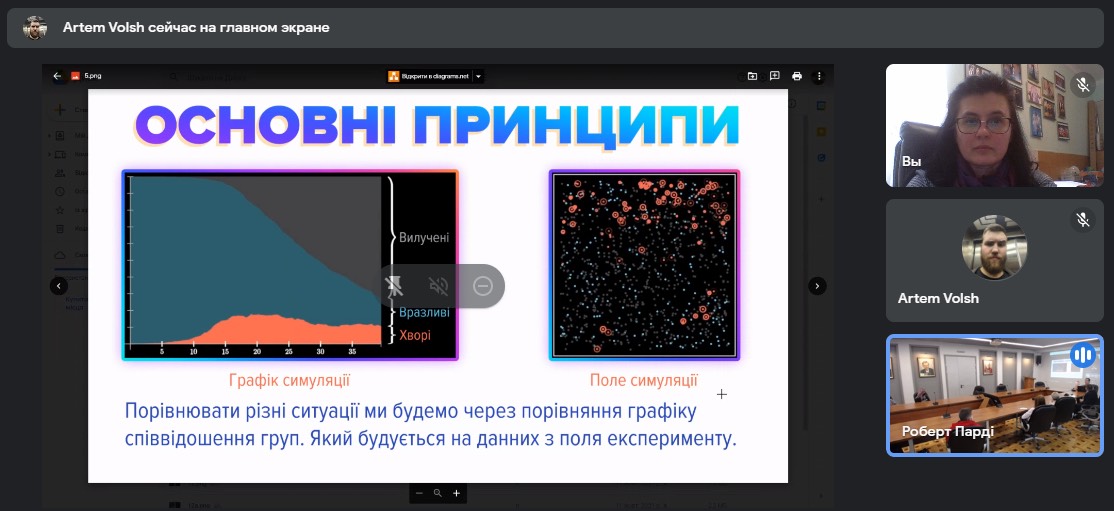Unpin the presentation with the pin icon
Screen dimensions: 1114x511
[x=395, y=286]
